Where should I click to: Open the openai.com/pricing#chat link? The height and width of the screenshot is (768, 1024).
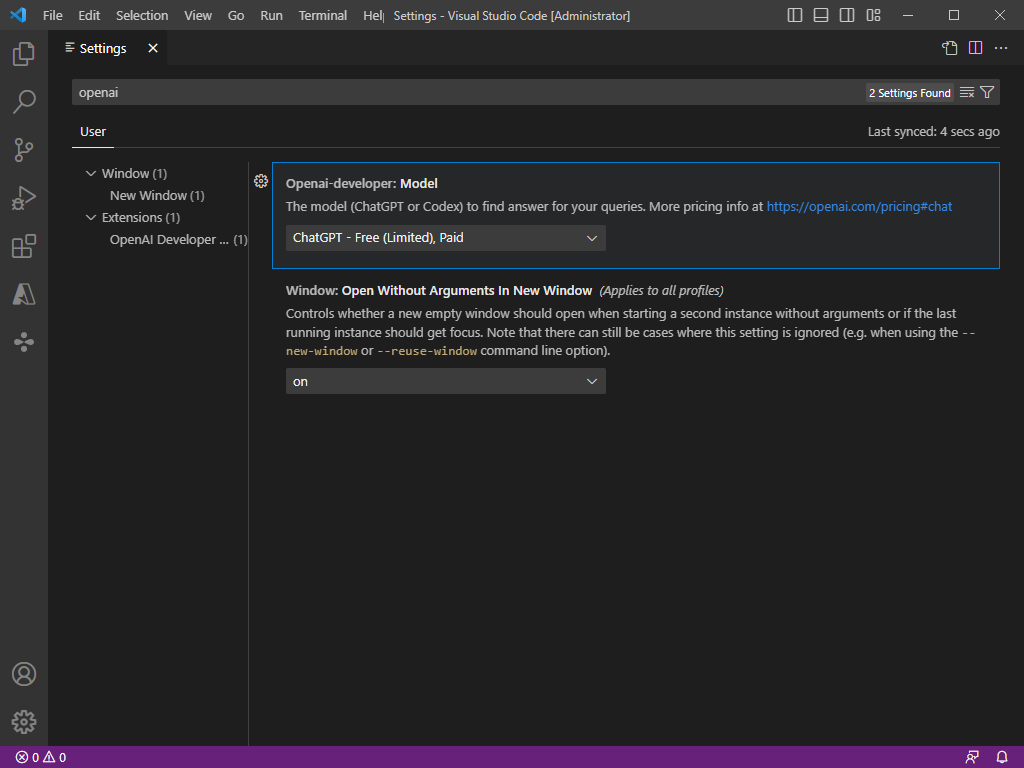click(x=859, y=206)
